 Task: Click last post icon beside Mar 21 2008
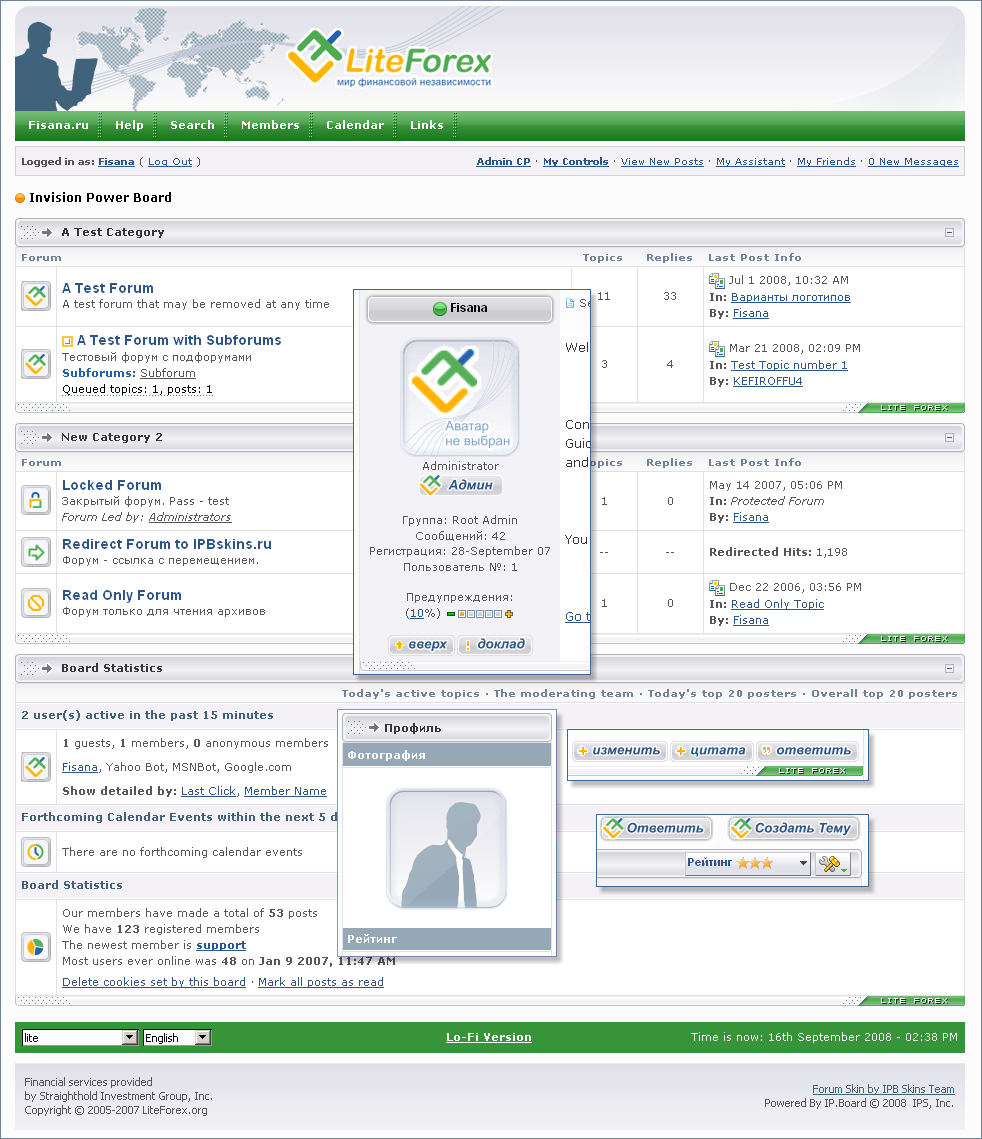(717, 349)
